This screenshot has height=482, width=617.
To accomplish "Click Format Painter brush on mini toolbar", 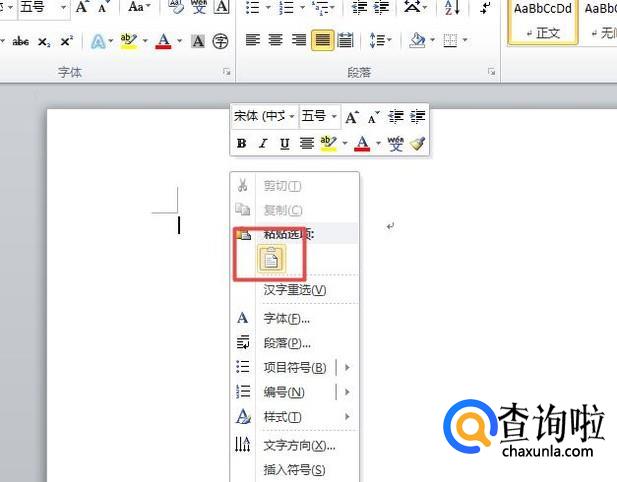I will click(417, 143).
